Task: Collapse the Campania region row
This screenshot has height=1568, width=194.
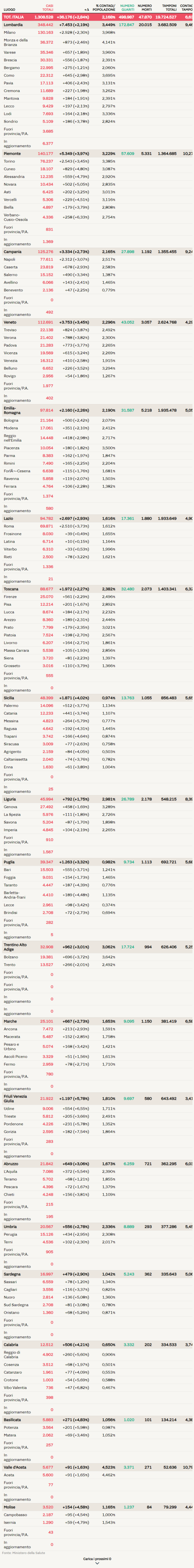Action: (x=97, y=251)
